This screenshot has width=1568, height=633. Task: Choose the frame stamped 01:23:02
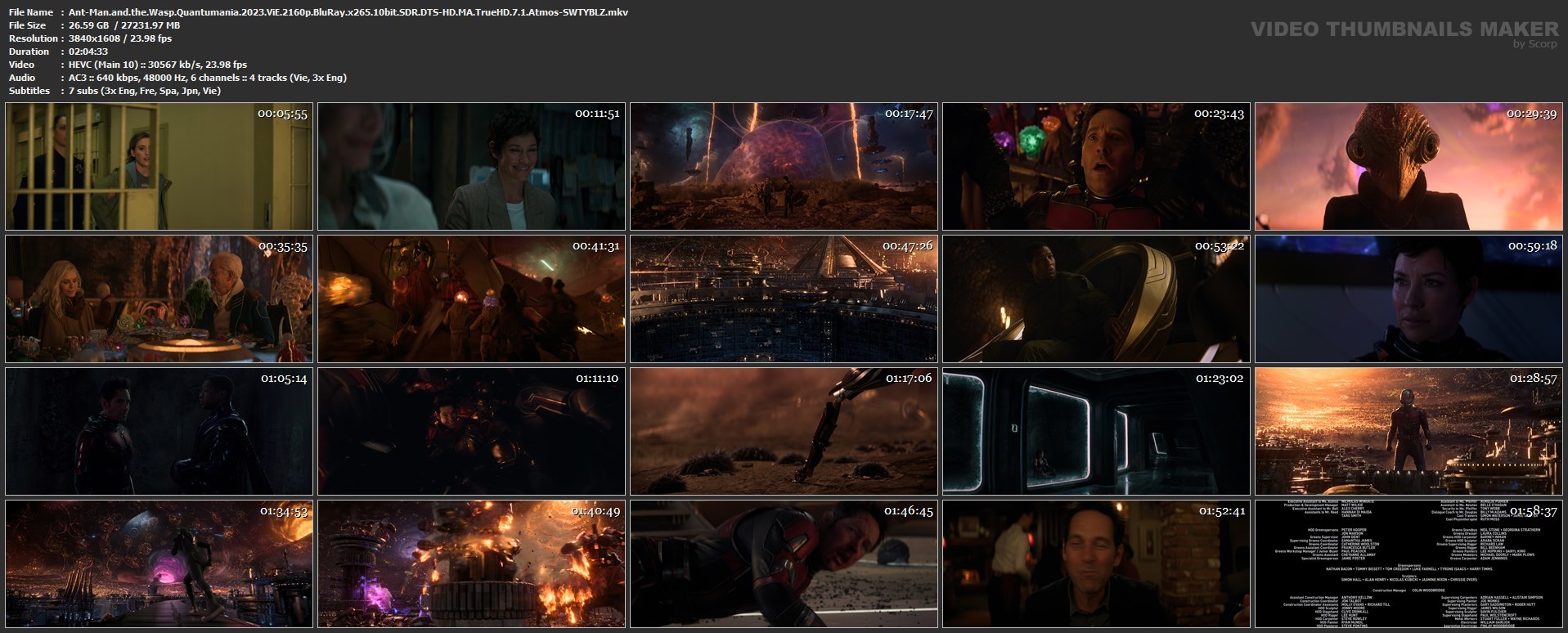pyautogui.click(x=1096, y=432)
